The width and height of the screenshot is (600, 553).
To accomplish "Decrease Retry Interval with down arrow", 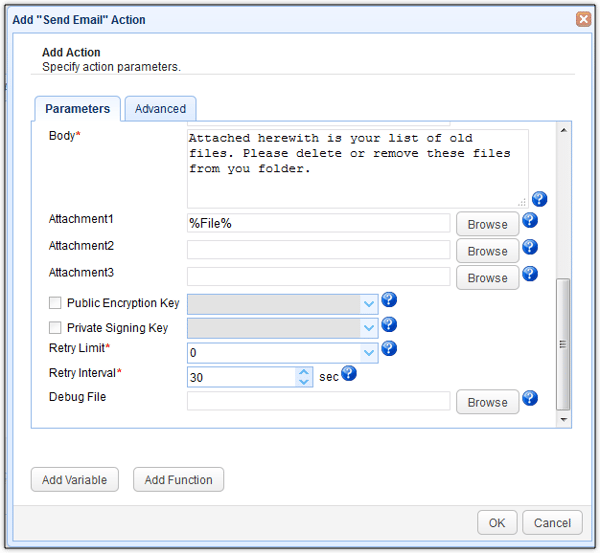I will pos(304,382).
